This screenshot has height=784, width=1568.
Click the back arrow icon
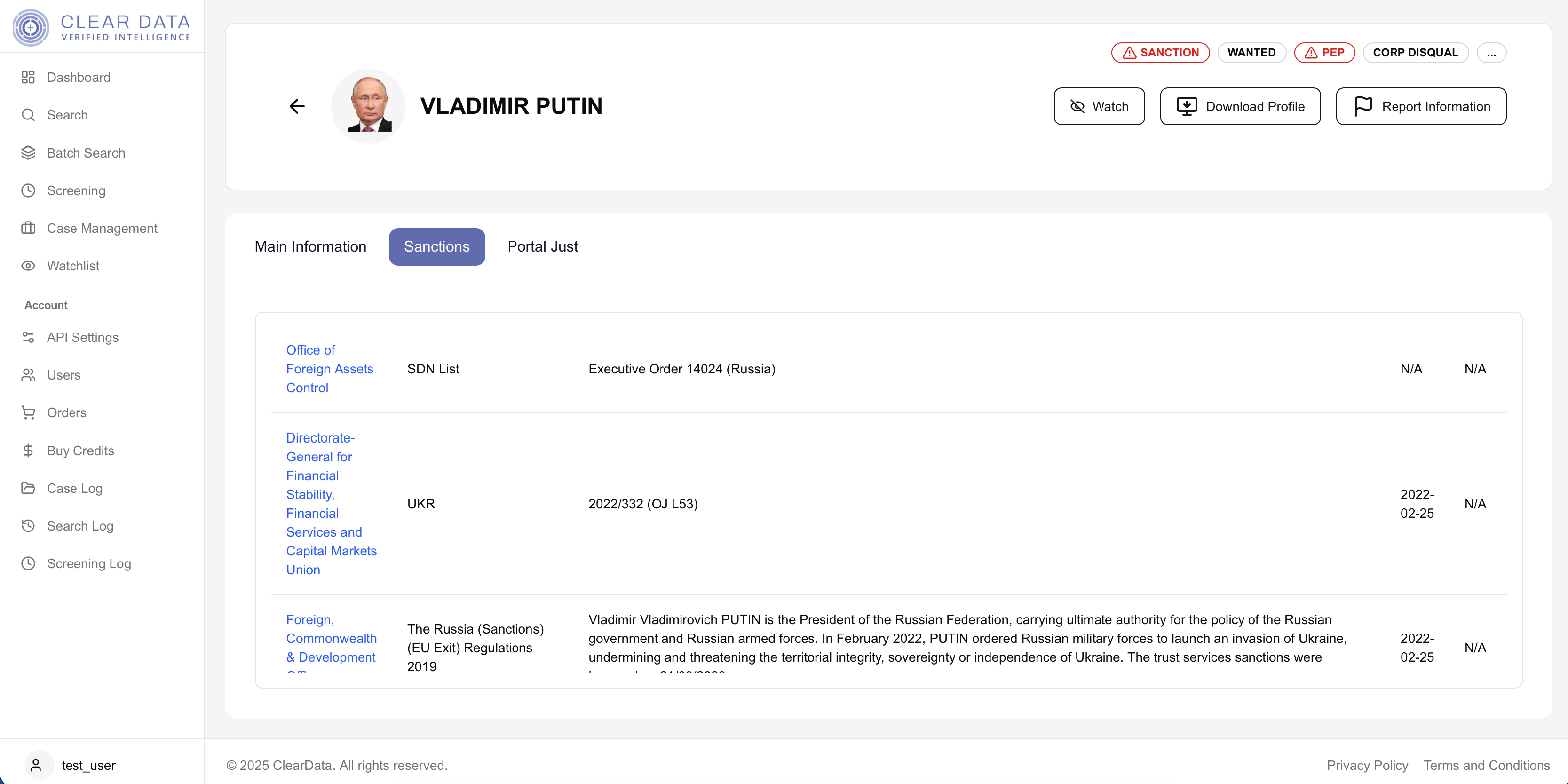296,106
